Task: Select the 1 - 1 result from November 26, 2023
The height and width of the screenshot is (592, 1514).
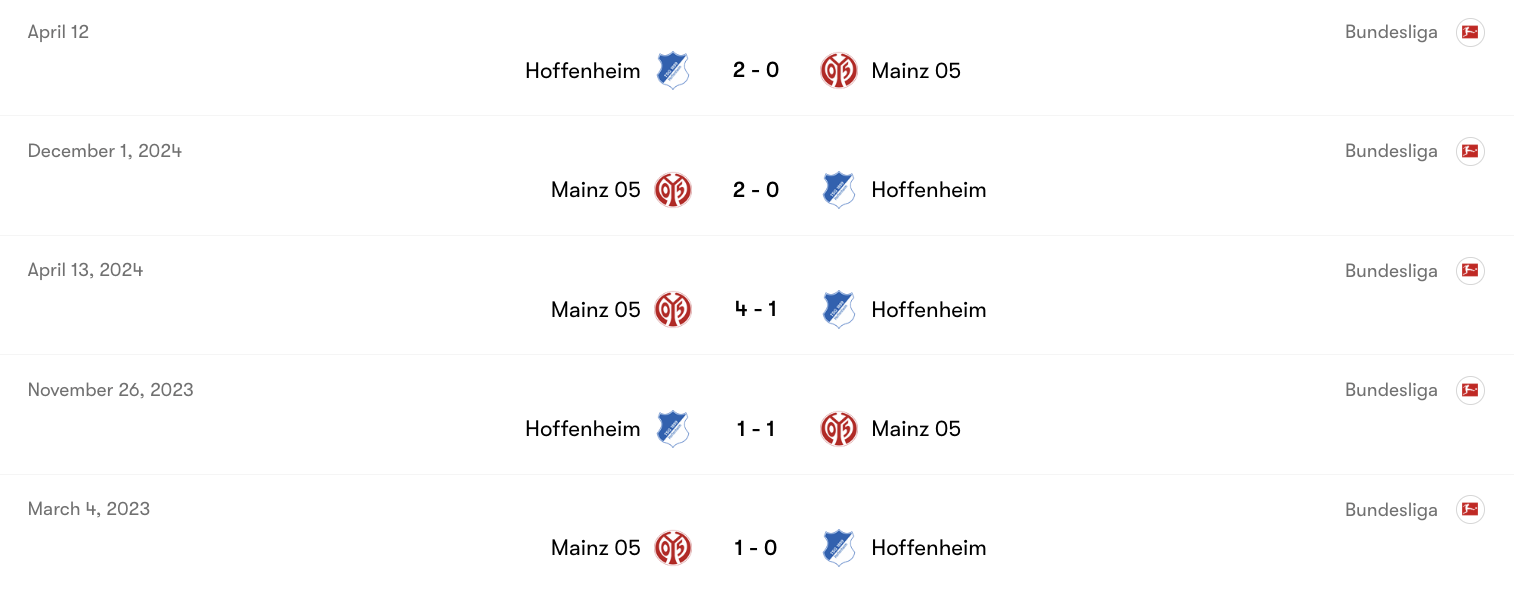Action: (x=755, y=428)
